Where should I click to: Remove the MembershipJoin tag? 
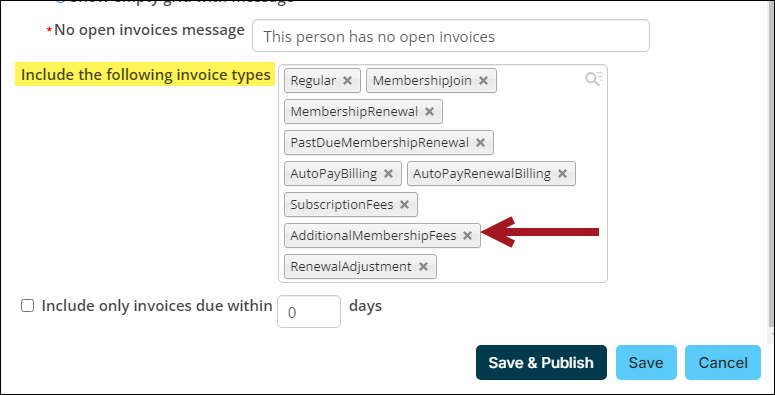[x=483, y=81]
